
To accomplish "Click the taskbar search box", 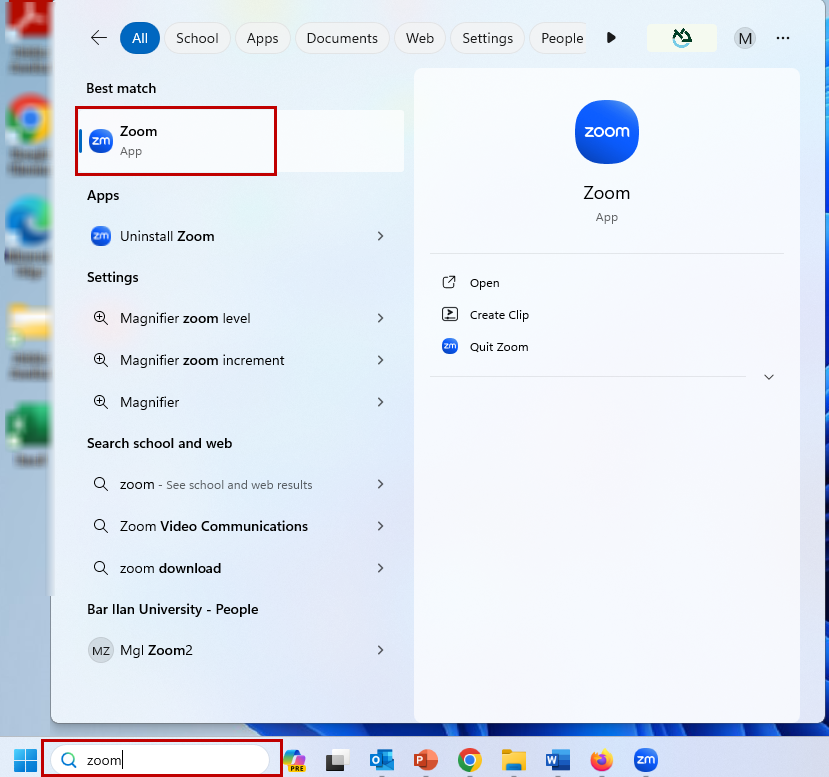I will (x=165, y=760).
